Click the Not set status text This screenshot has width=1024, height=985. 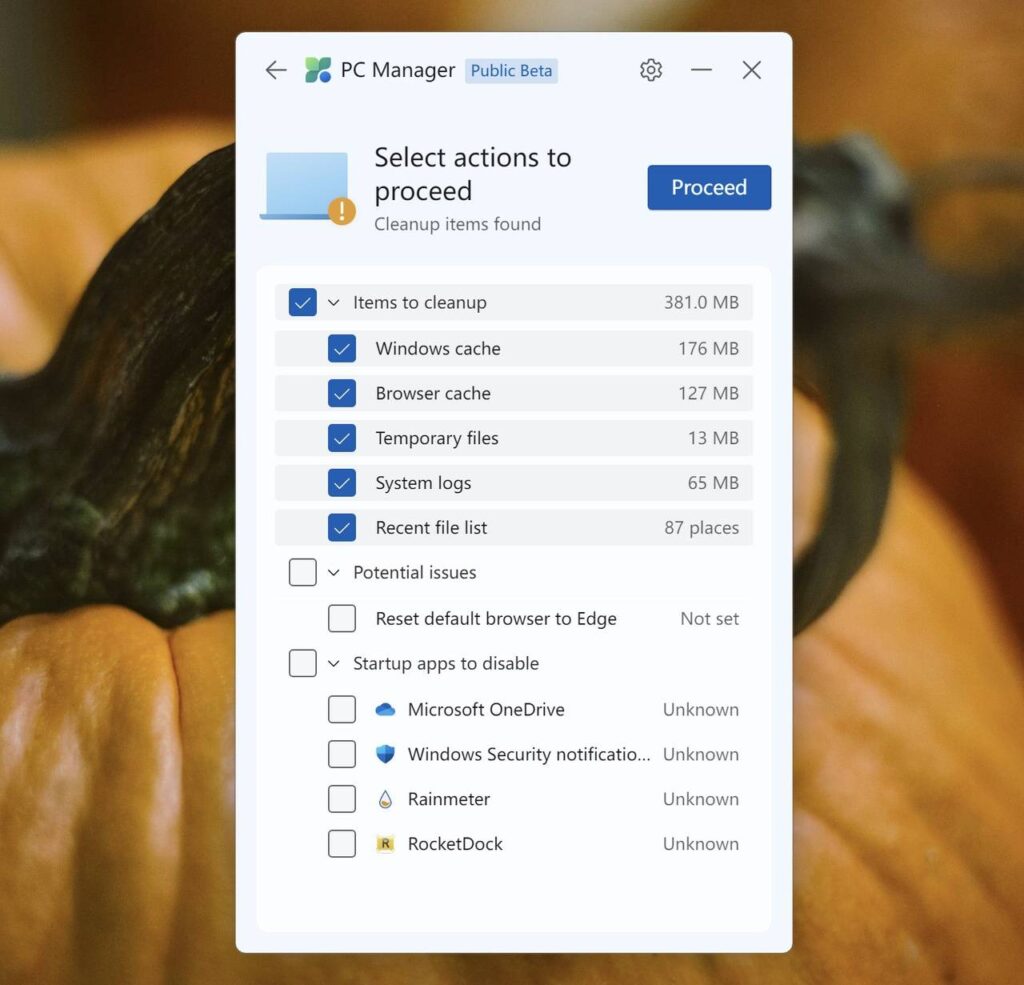[x=709, y=619]
